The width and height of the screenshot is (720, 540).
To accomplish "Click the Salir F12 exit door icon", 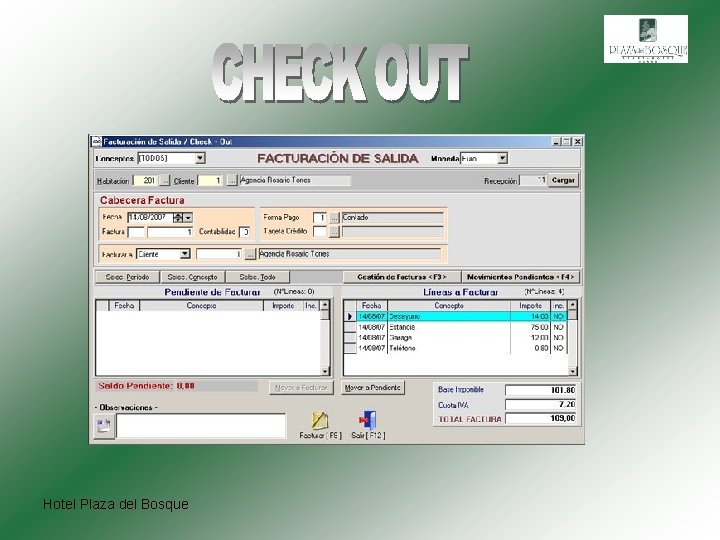I will click(368, 420).
